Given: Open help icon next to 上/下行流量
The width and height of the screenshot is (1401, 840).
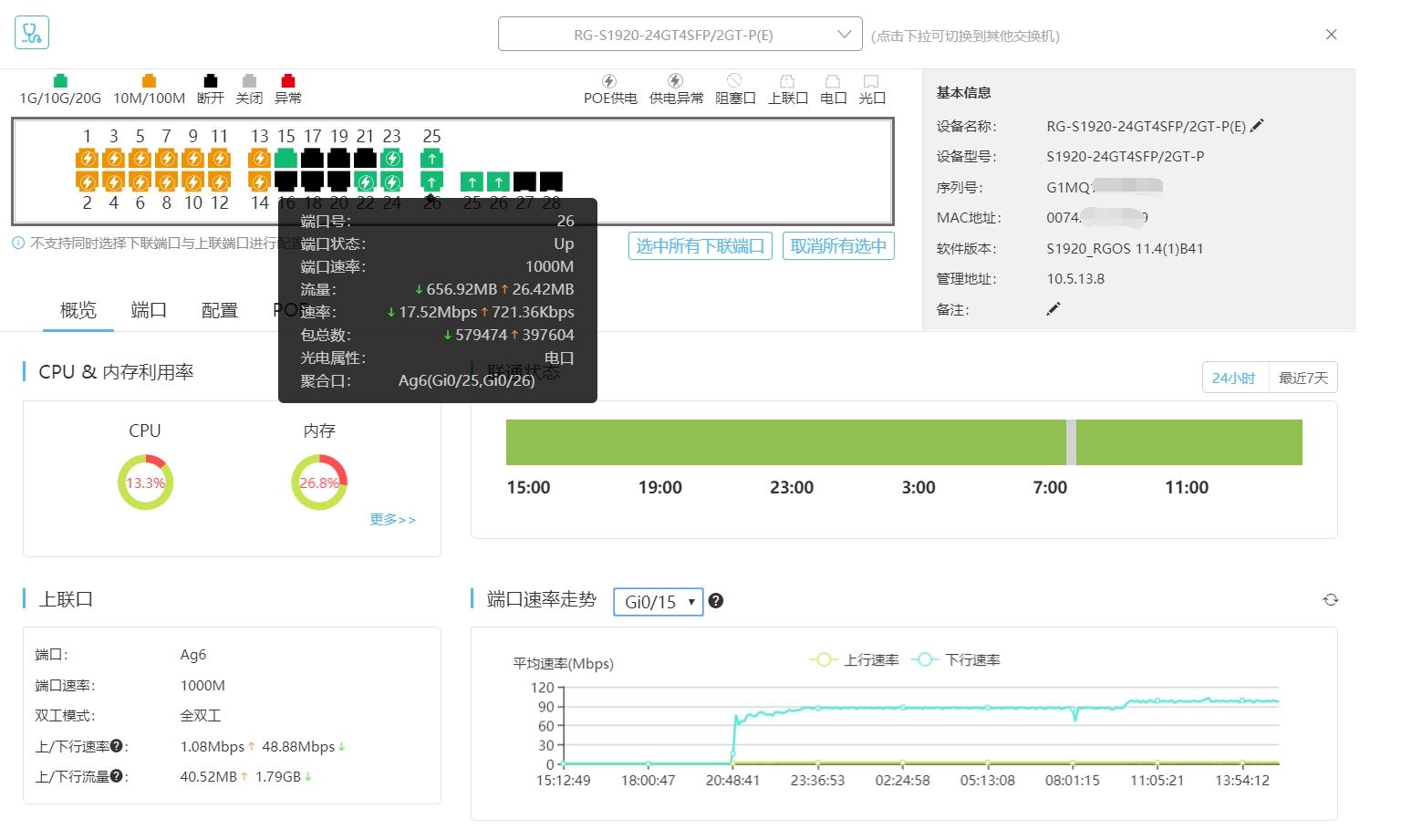Looking at the screenshot, I should click(117, 776).
